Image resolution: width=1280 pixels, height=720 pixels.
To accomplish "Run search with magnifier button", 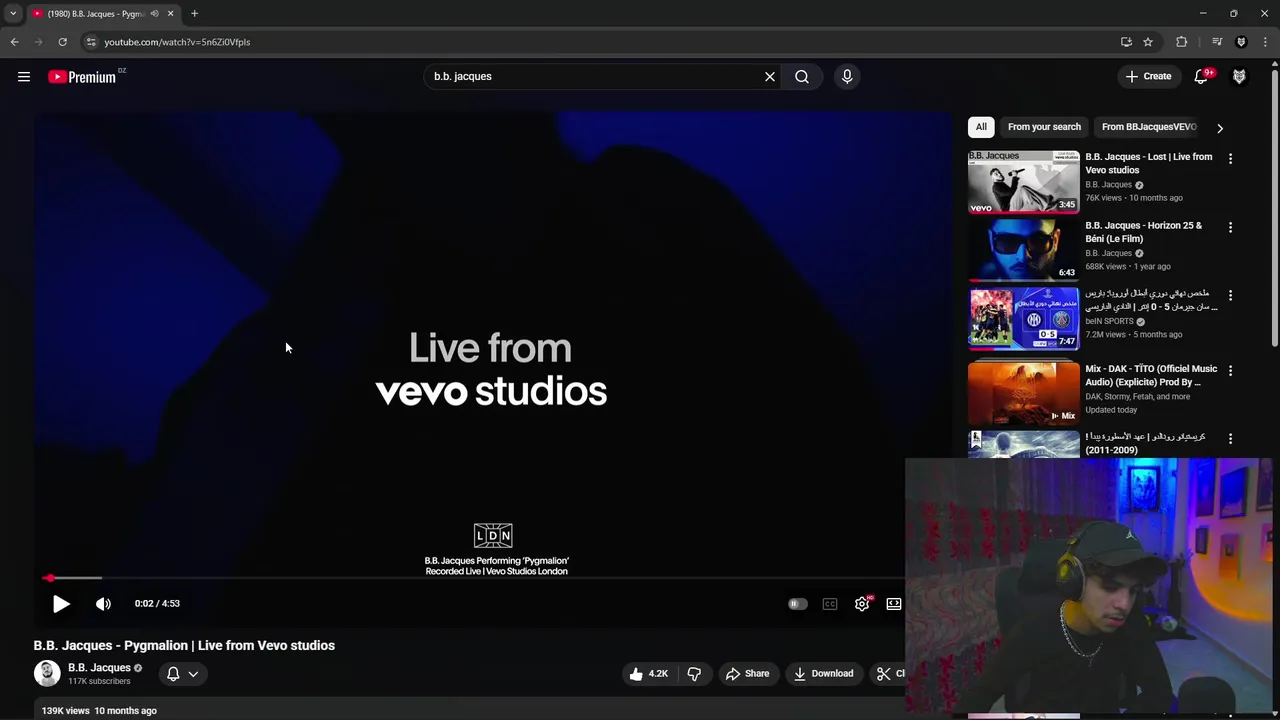I will (x=802, y=76).
